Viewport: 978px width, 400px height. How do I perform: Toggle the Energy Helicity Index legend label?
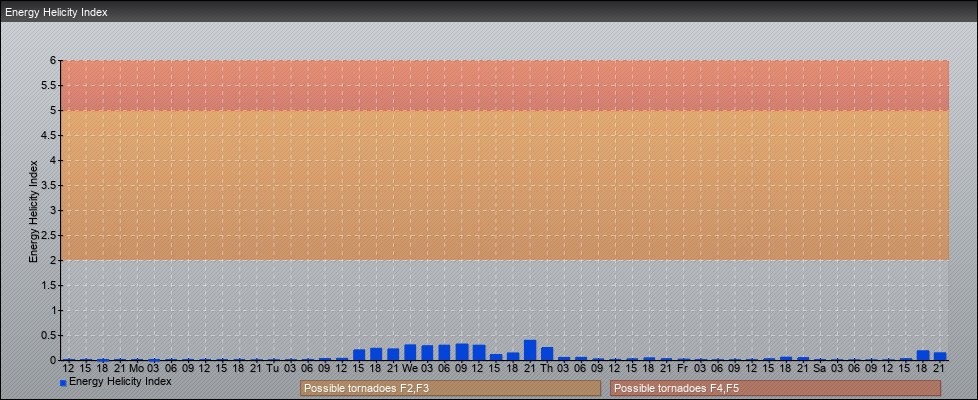pos(120,382)
